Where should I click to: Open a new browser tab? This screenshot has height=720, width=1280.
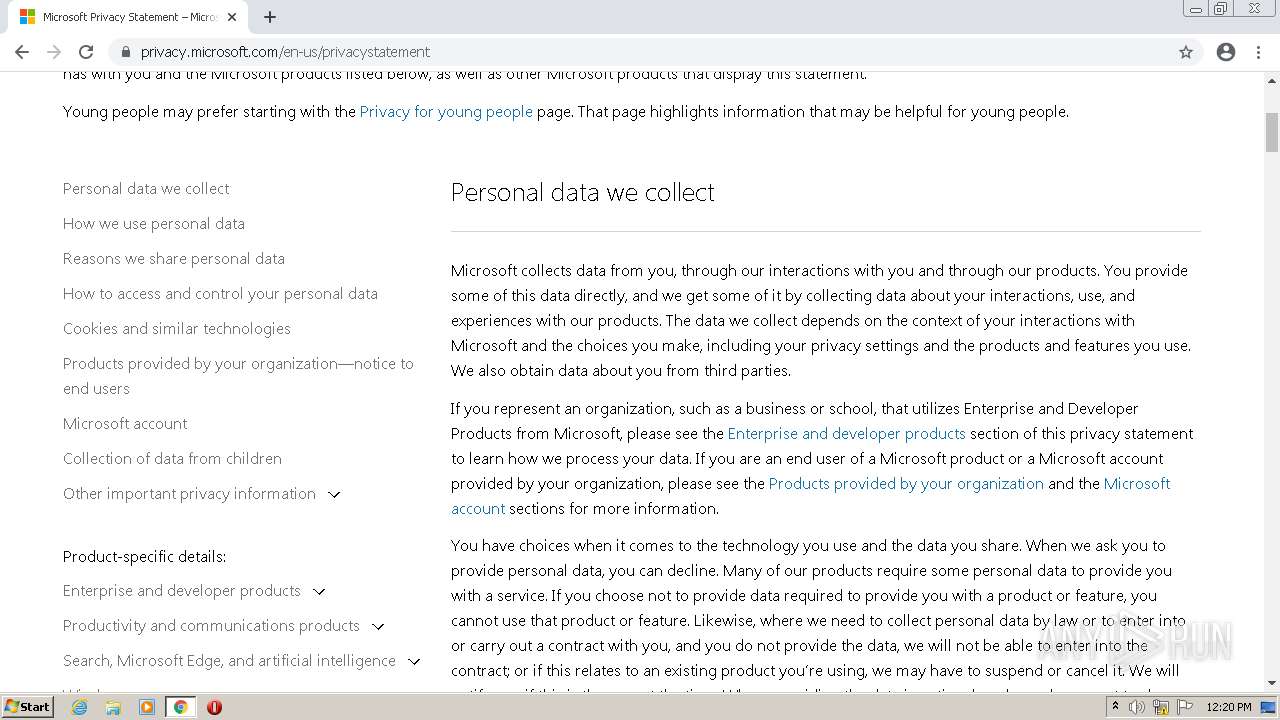point(270,17)
